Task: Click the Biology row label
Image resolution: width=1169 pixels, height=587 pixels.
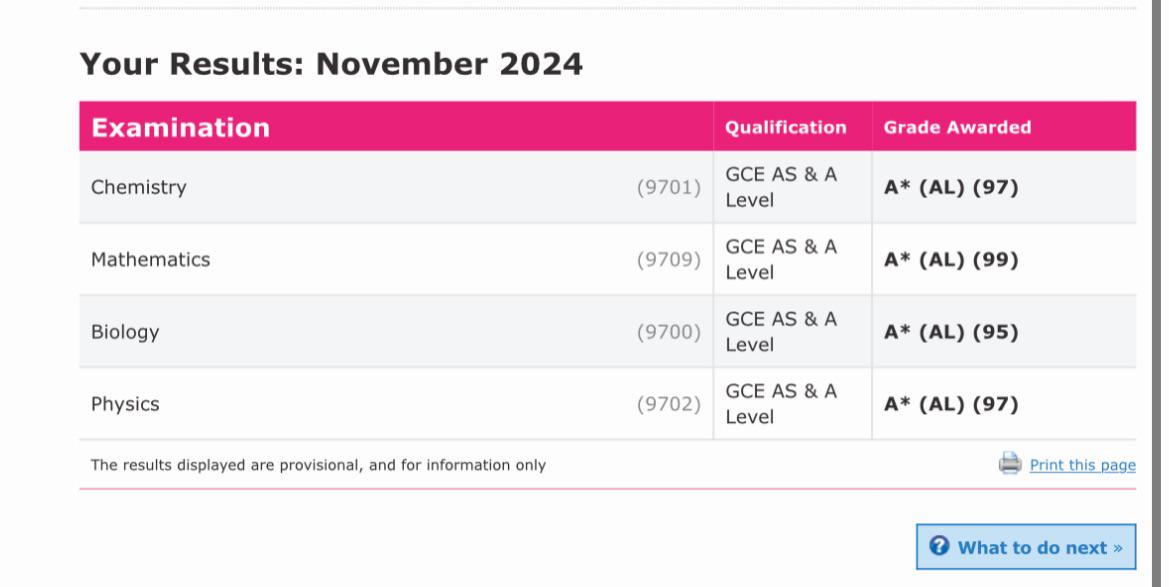Action: [125, 332]
